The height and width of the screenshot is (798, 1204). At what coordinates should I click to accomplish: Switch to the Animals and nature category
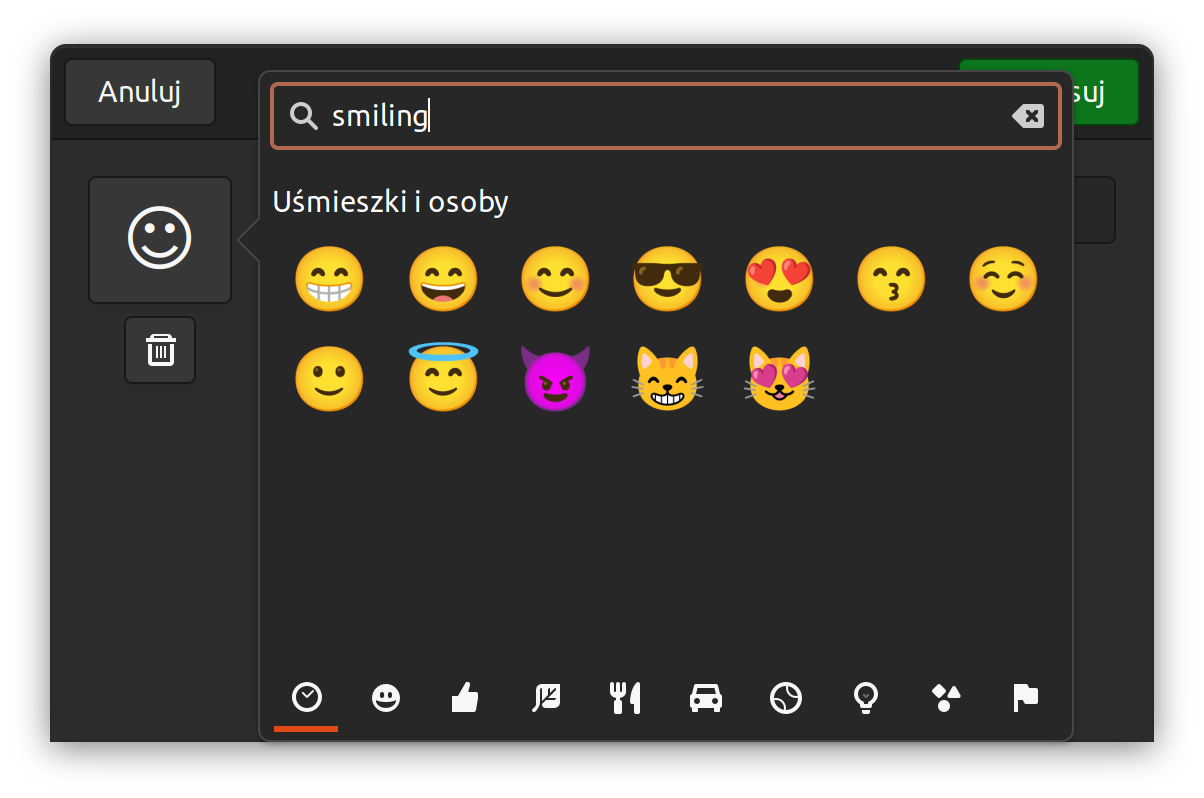(546, 698)
